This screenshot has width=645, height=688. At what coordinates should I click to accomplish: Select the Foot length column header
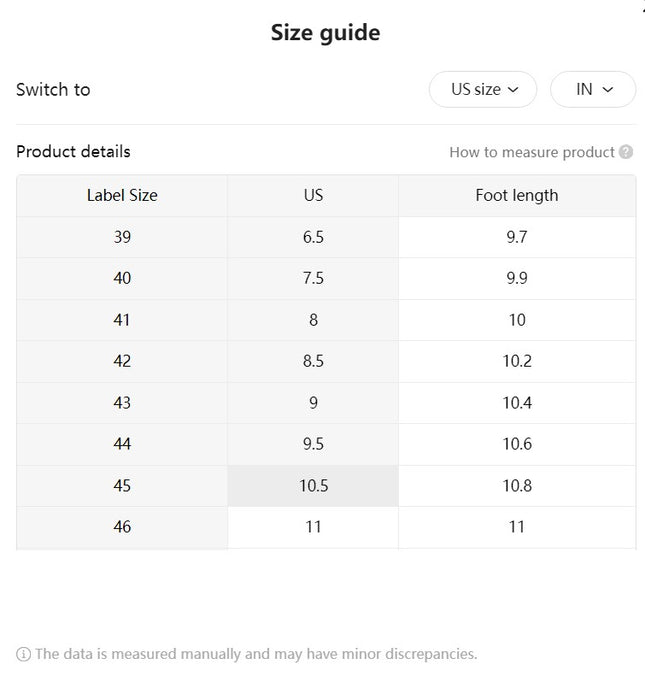(517, 196)
